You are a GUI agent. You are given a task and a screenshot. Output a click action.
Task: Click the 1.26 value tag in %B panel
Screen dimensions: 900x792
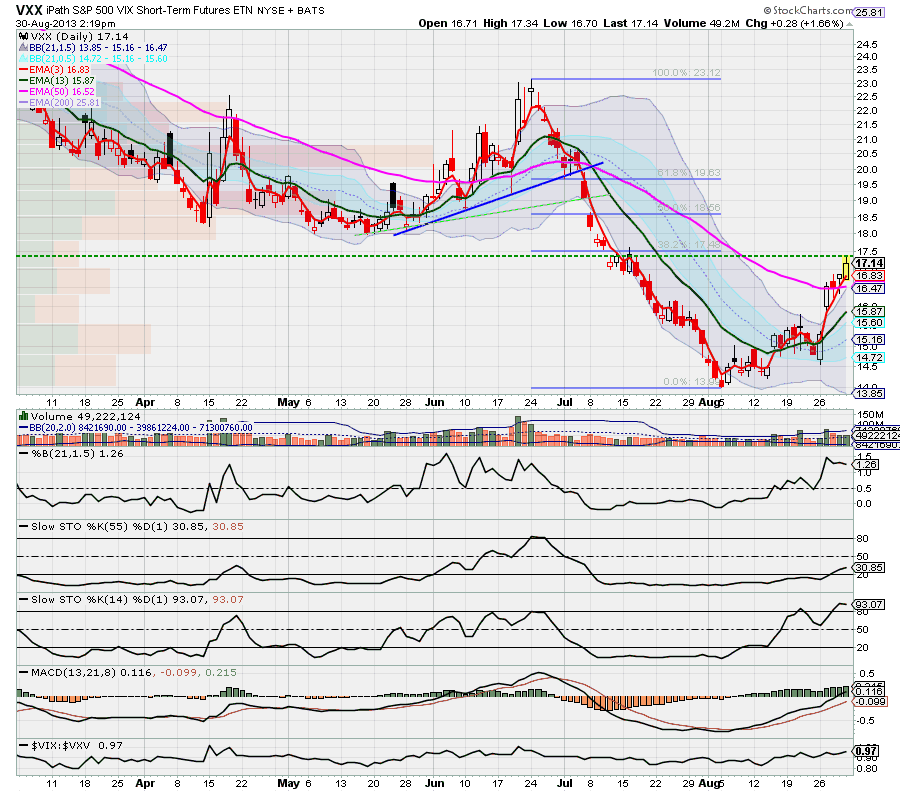tap(866, 464)
